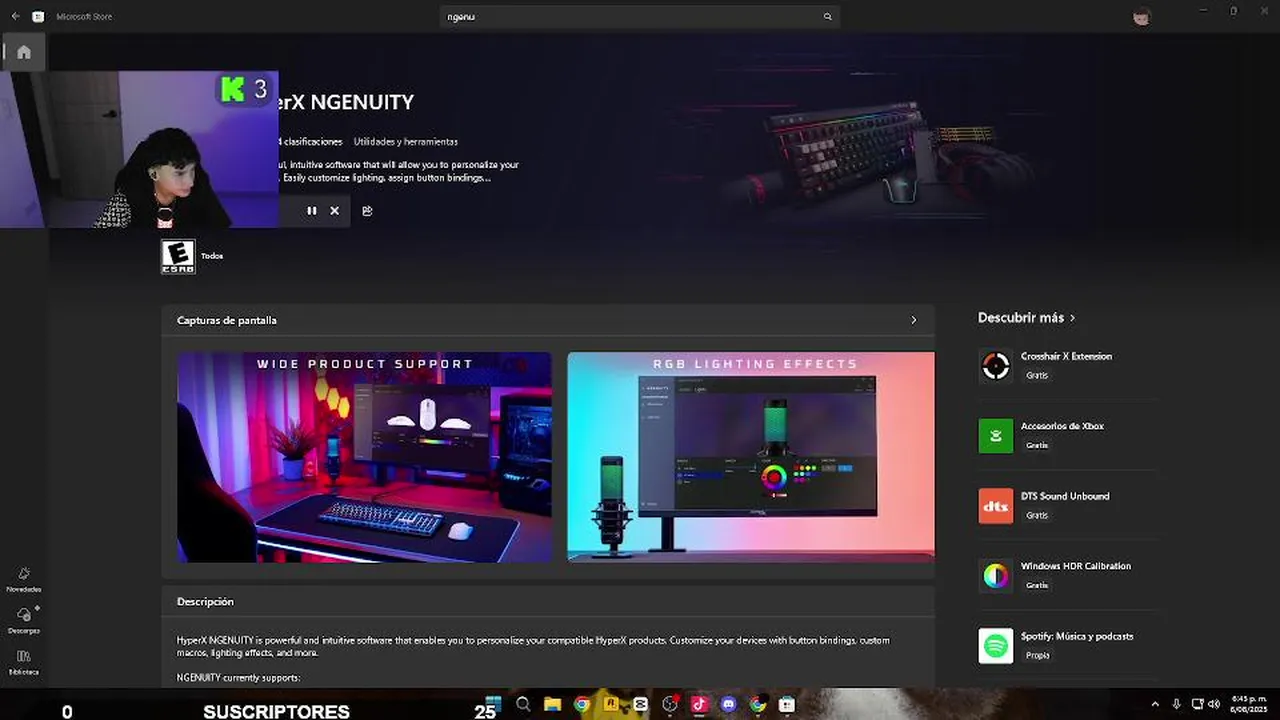Open Descargas in the sidebar
Viewport: 1280px width, 720px height.
[24, 620]
